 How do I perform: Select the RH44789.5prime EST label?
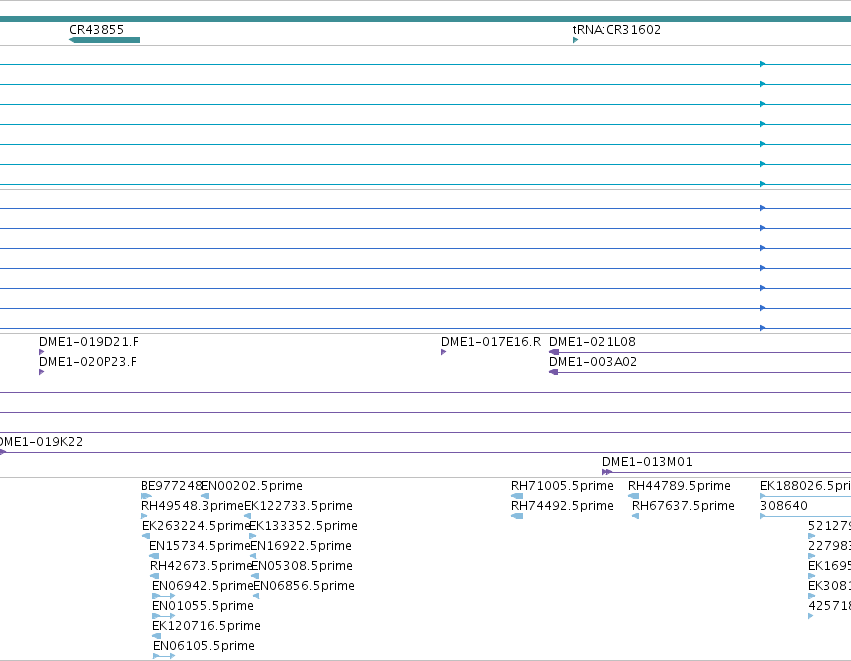[x=679, y=486]
